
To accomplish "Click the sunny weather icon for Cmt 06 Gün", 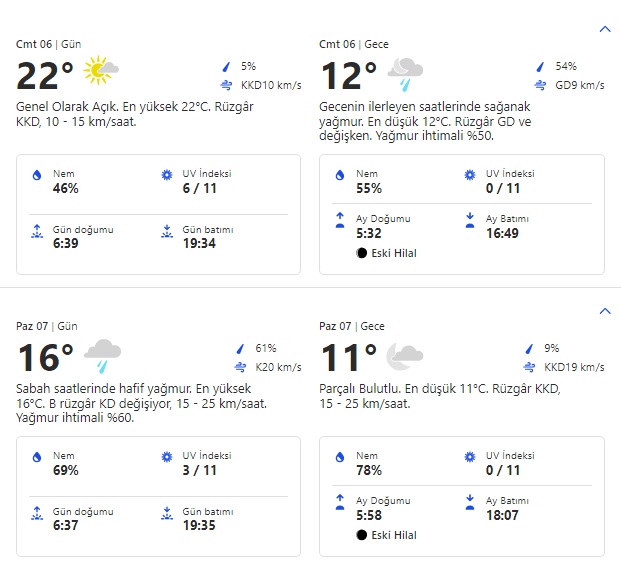I will pyautogui.click(x=101, y=70).
